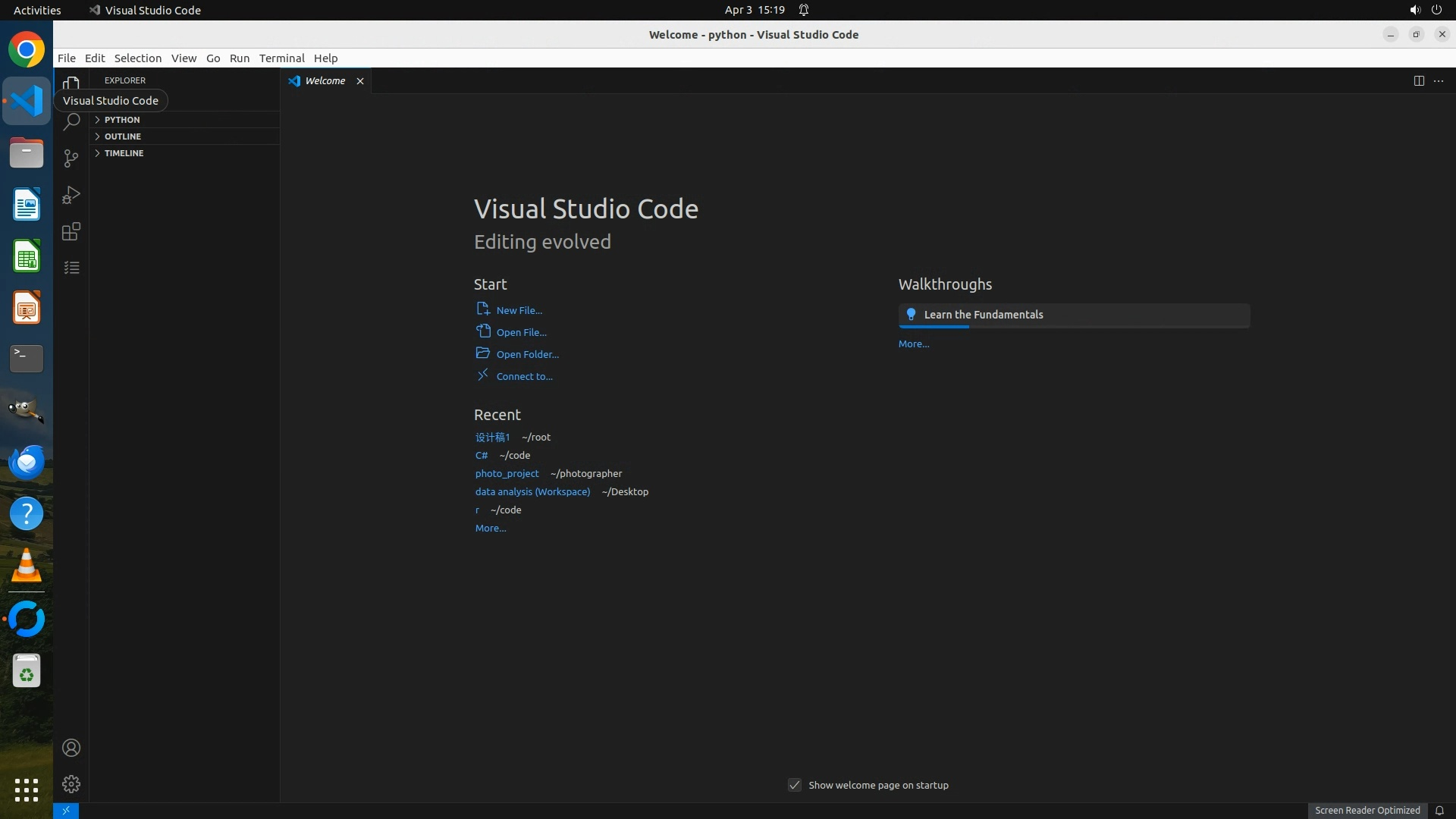Toggle Show welcome page on startup checkbox
This screenshot has width=1456, height=819.
(x=795, y=785)
